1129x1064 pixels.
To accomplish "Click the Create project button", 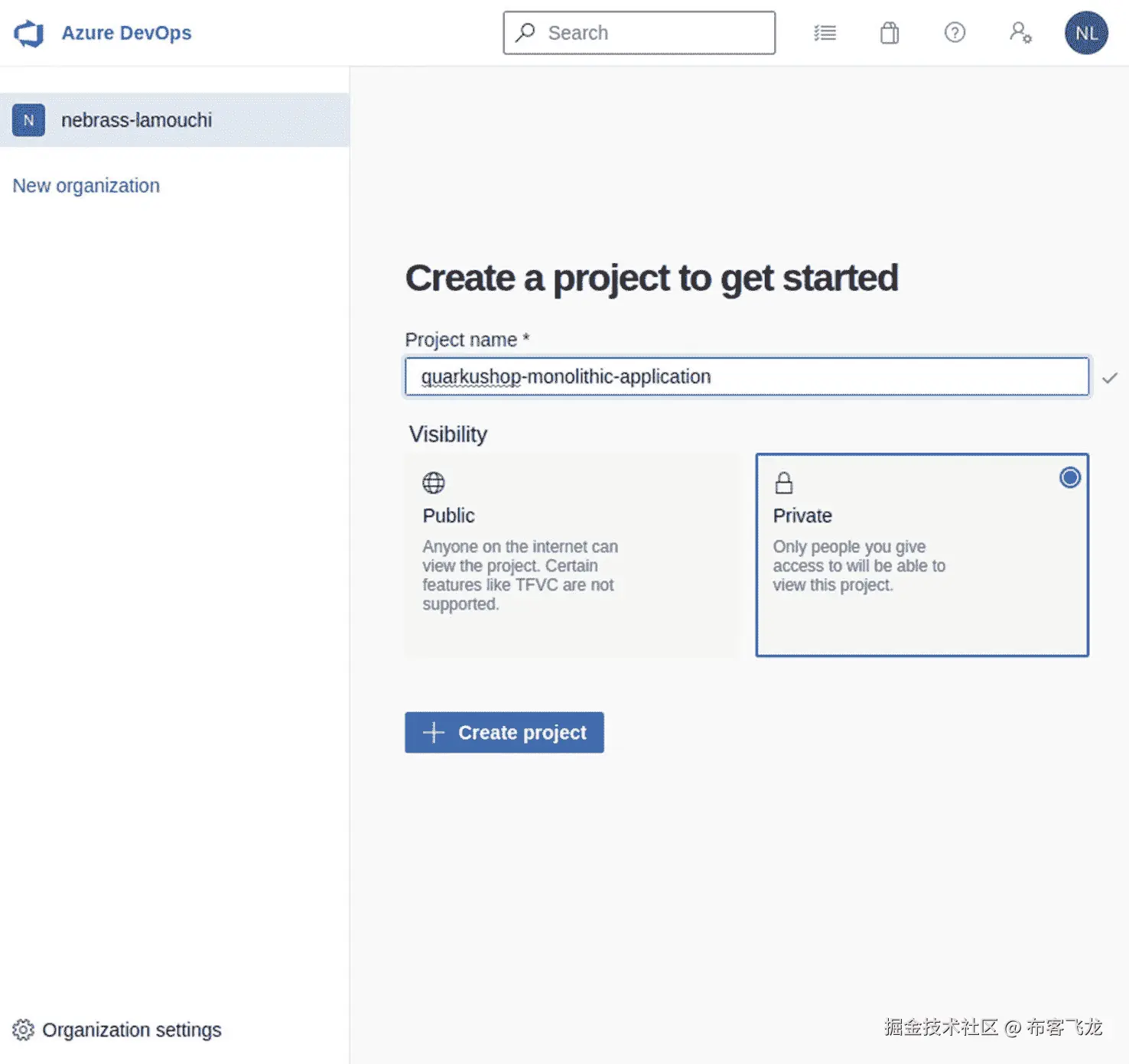I will click(504, 732).
